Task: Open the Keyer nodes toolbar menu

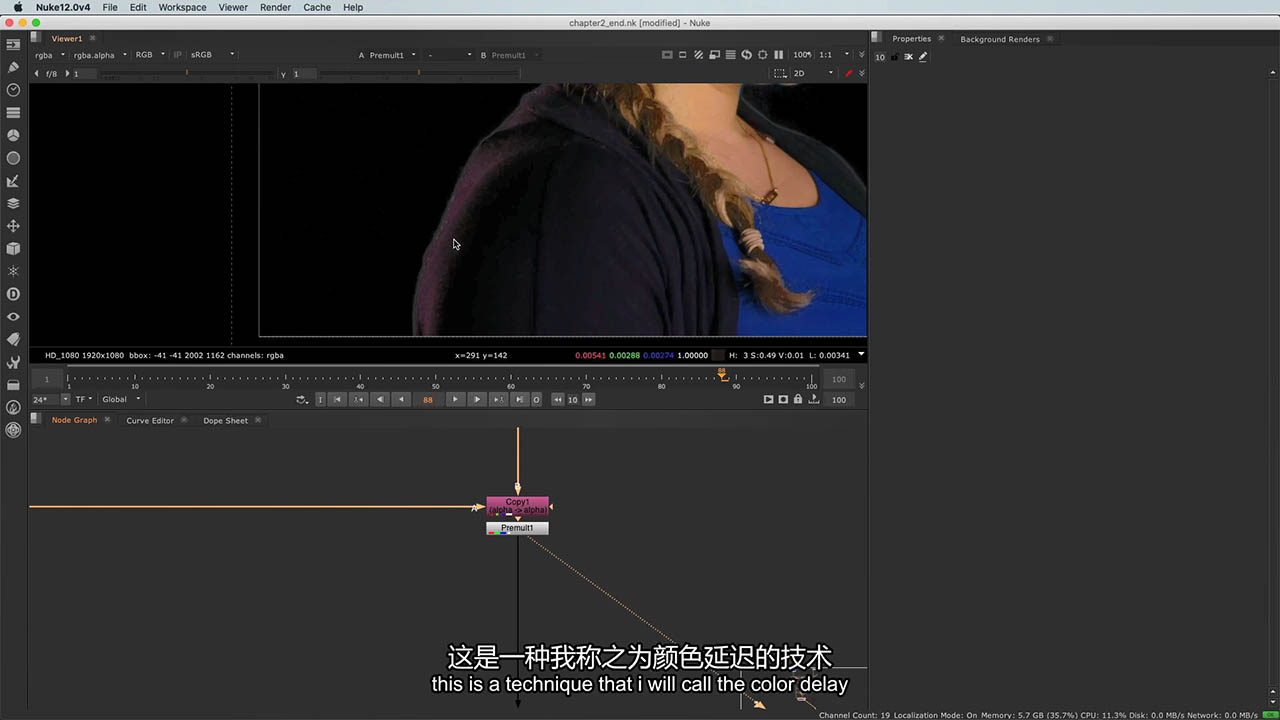Action: (x=13, y=181)
